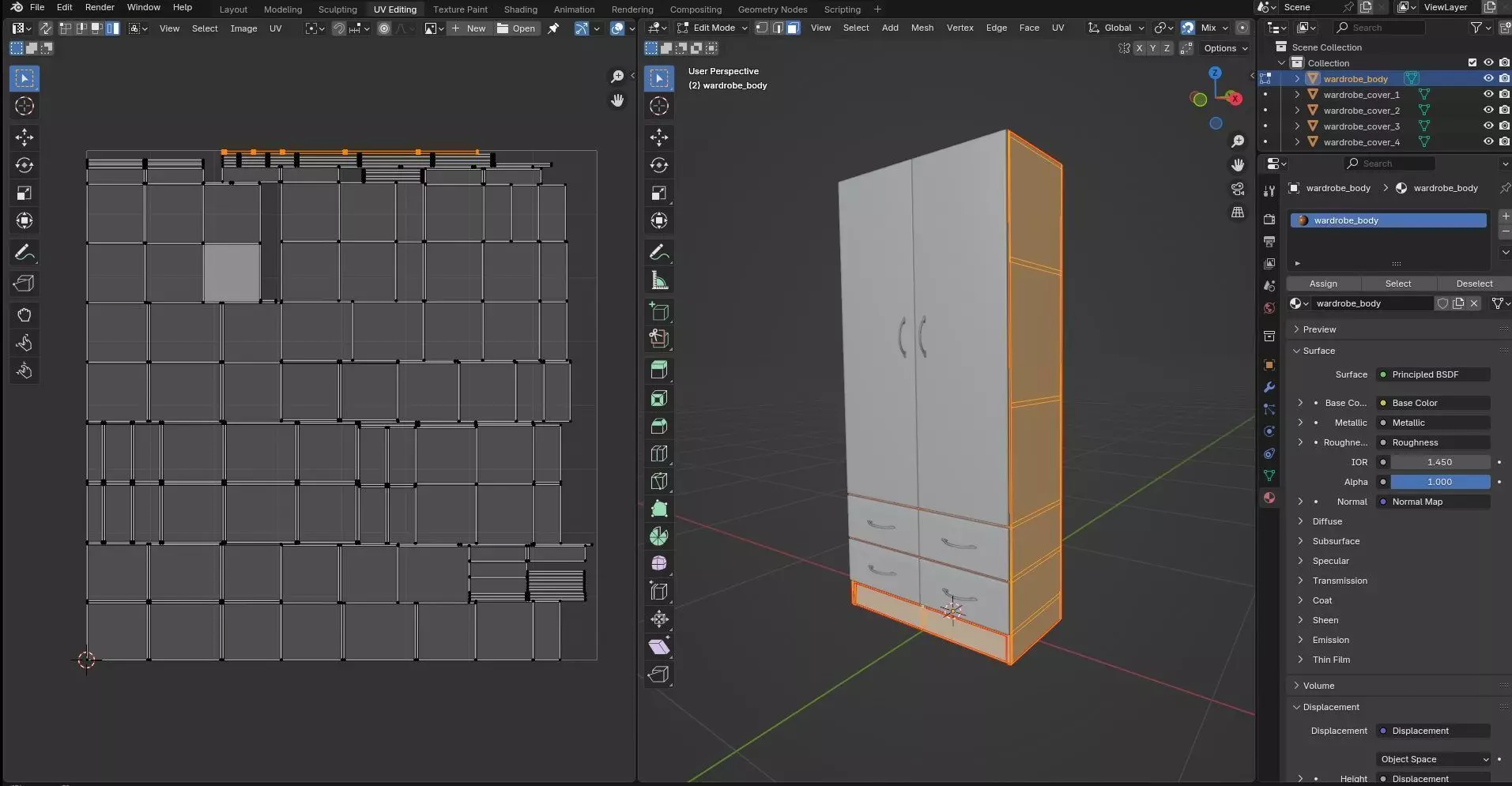This screenshot has width=1512, height=786.
Task: Click the Assign button
Action: pyautogui.click(x=1323, y=284)
